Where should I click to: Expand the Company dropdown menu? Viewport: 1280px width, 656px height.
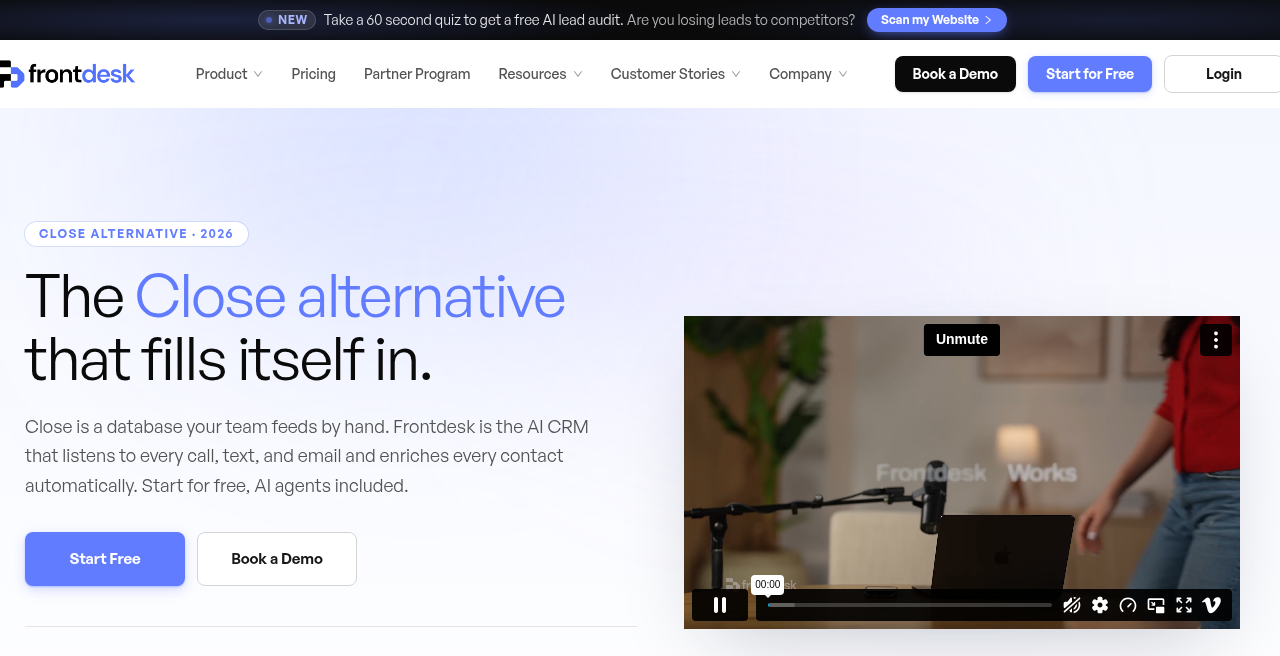click(808, 74)
